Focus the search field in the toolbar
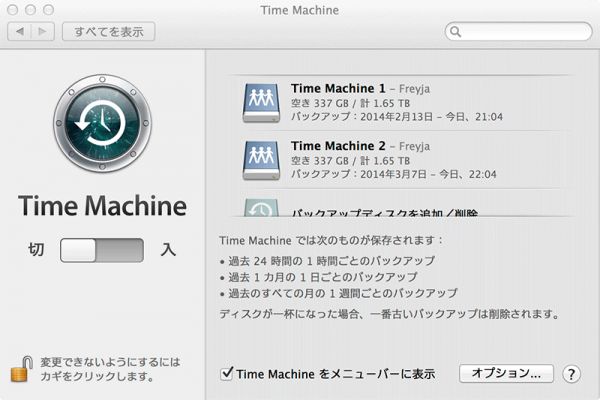The height and width of the screenshot is (400, 600). point(525,31)
